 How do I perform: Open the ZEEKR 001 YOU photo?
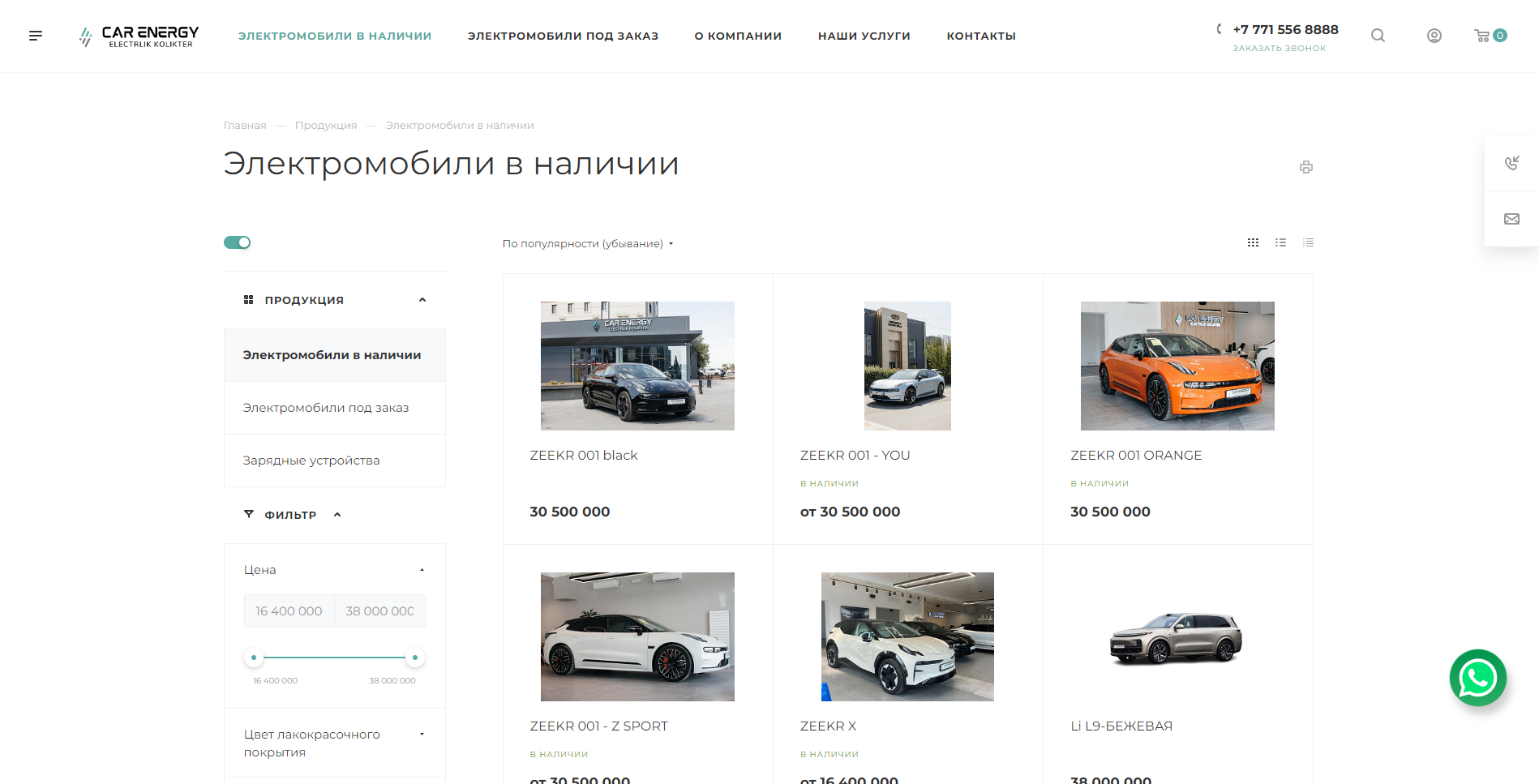(x=907, y=366)
